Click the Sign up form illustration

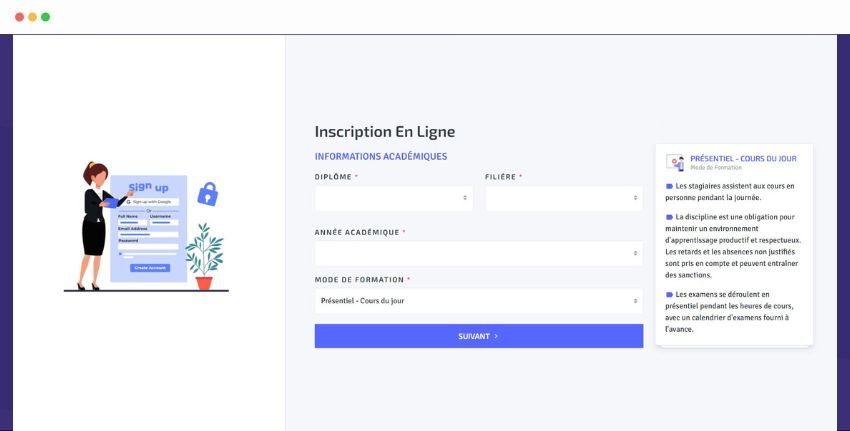(149, 228)
